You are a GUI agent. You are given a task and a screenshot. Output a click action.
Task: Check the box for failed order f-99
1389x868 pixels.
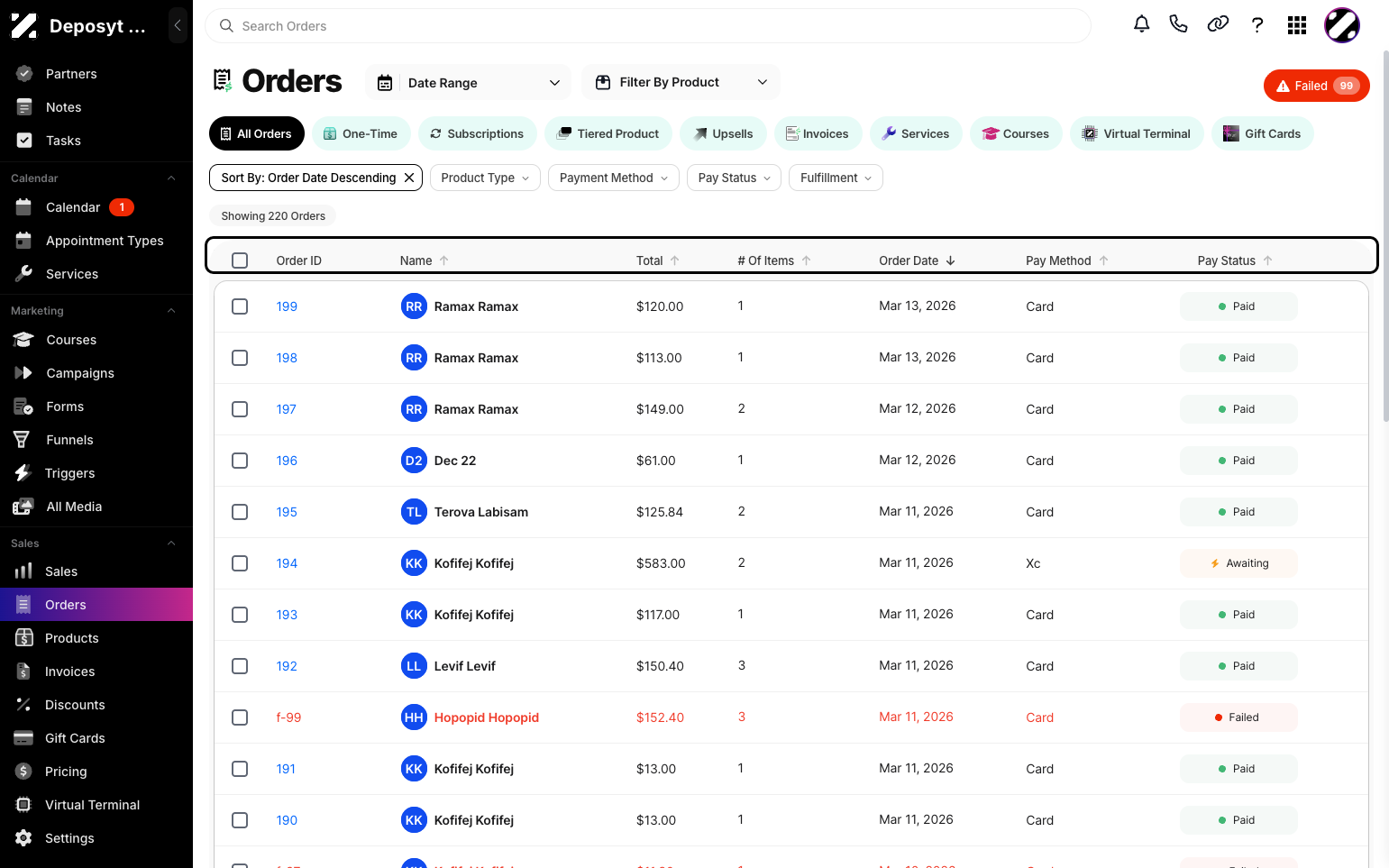click(x=240, y=717)
